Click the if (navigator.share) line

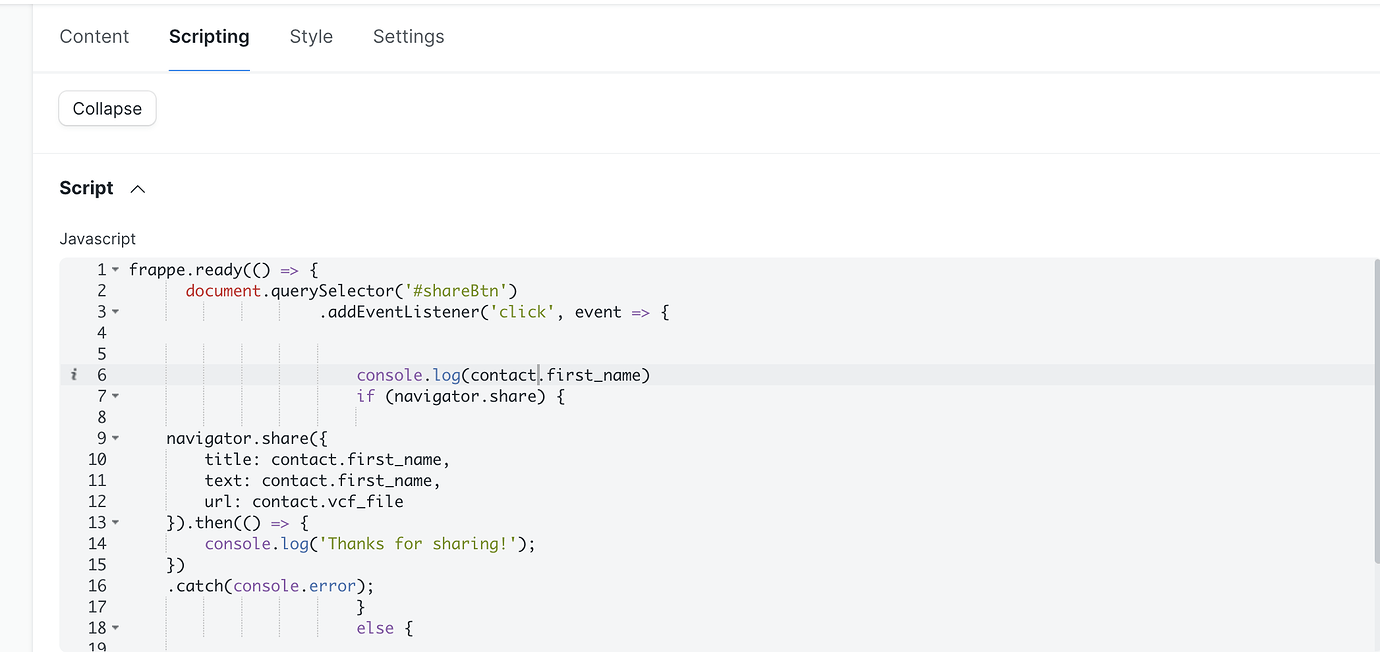point(460,396)
